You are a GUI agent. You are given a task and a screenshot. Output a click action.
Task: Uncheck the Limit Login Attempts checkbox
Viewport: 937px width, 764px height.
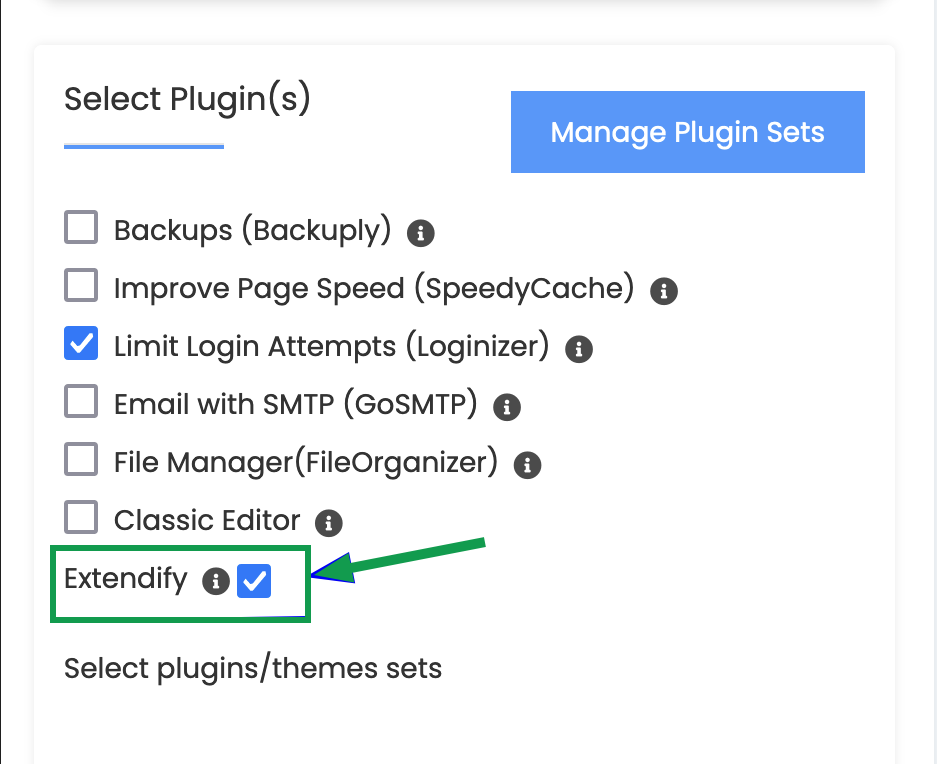(x=81, y=344)
